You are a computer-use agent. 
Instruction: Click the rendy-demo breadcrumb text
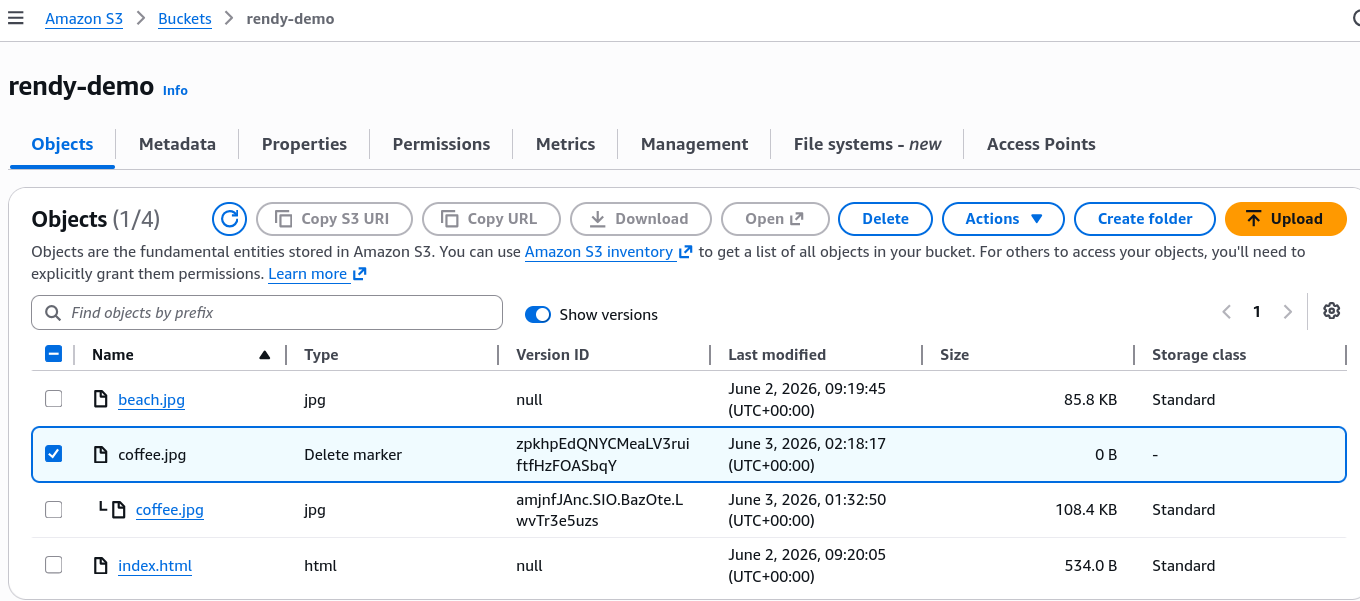click(290, 19)
